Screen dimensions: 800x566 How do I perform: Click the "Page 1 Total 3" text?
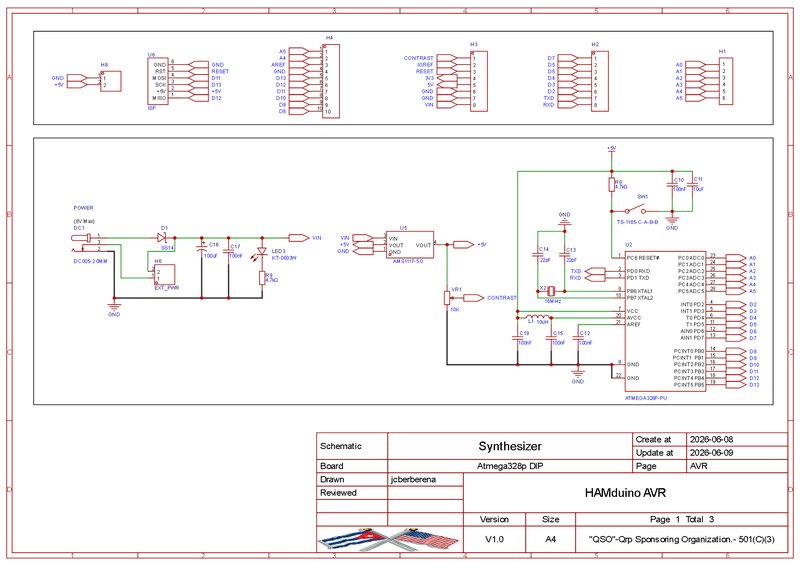[682, 519]
